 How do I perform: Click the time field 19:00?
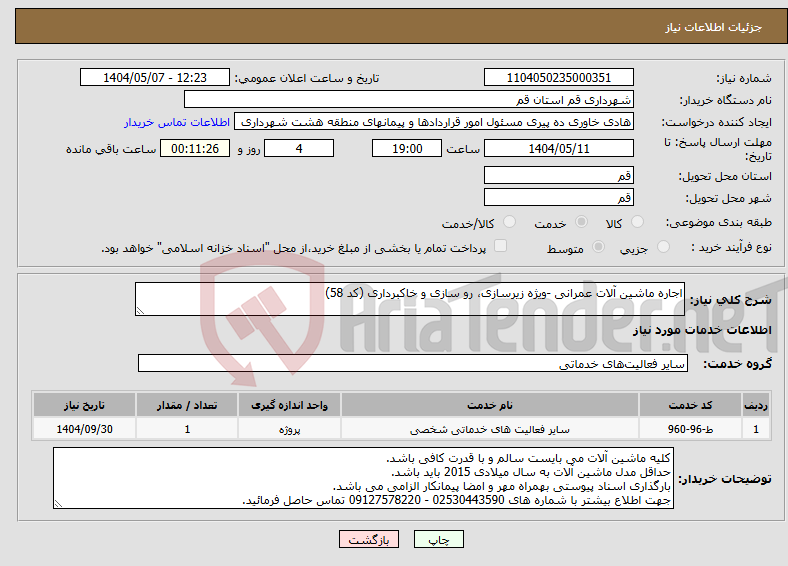pyautogui.click(x=407, y=148)
